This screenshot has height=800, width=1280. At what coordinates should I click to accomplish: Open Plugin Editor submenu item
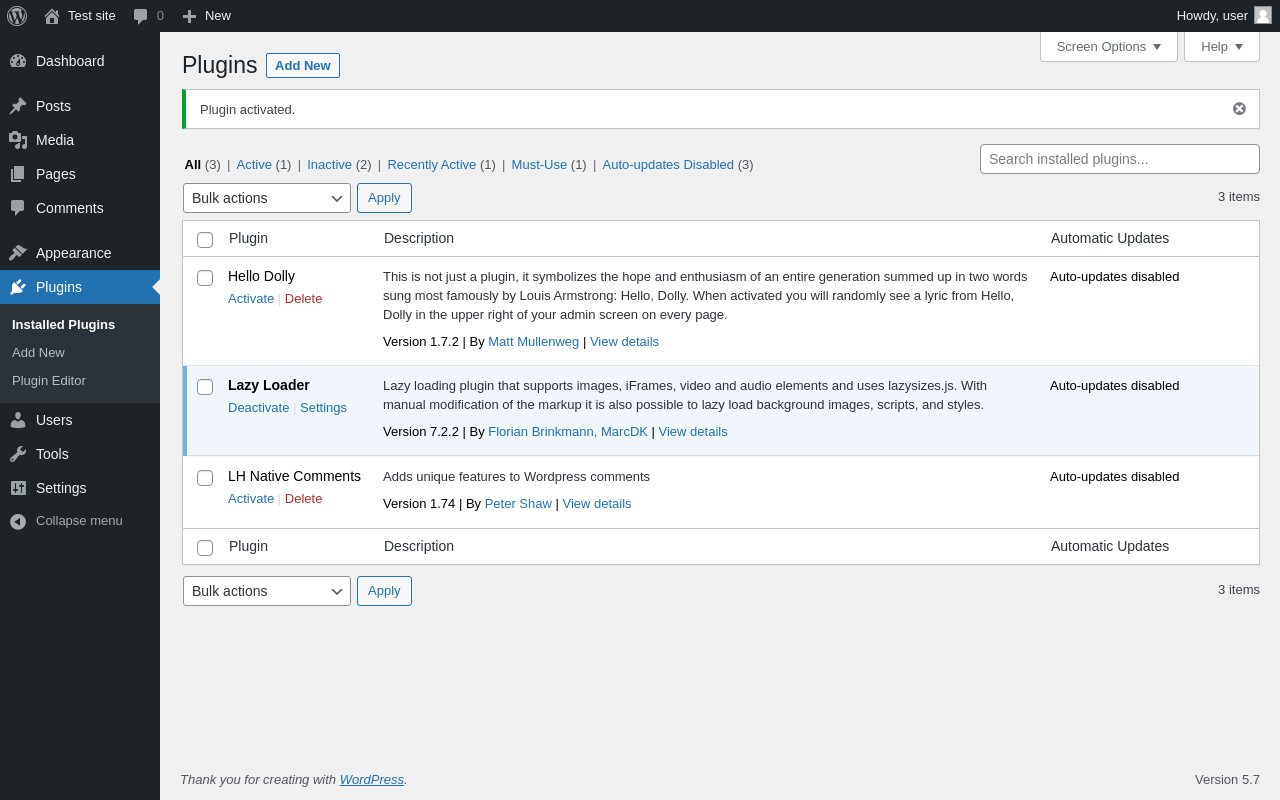49,381
